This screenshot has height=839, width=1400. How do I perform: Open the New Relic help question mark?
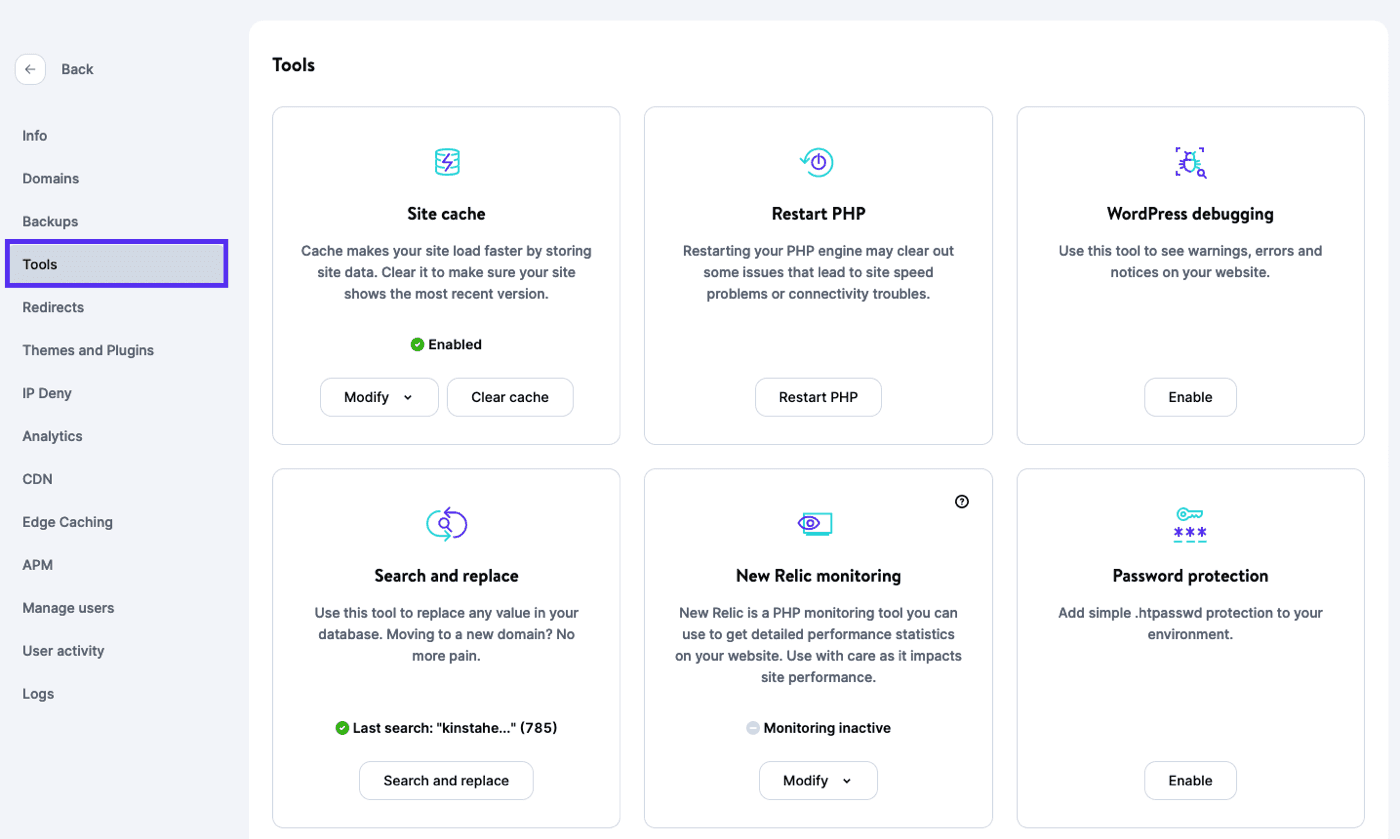[x=962, y=502]
